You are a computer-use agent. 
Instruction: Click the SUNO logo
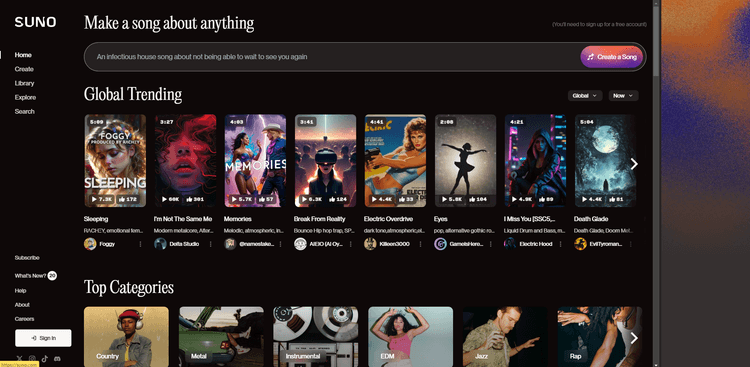click(x=35, y=22)
